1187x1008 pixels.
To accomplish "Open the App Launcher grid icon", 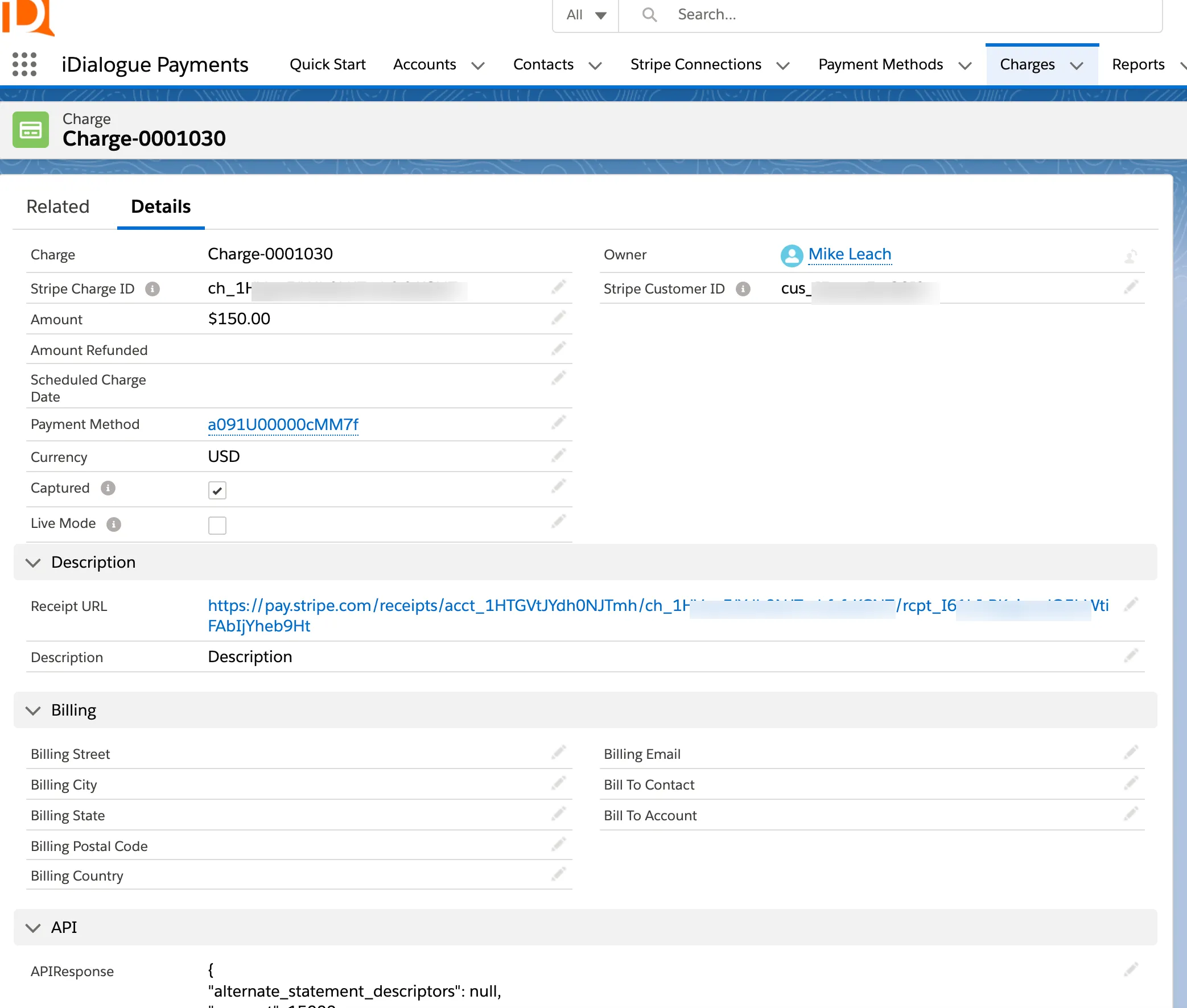I will coord(24,64).
